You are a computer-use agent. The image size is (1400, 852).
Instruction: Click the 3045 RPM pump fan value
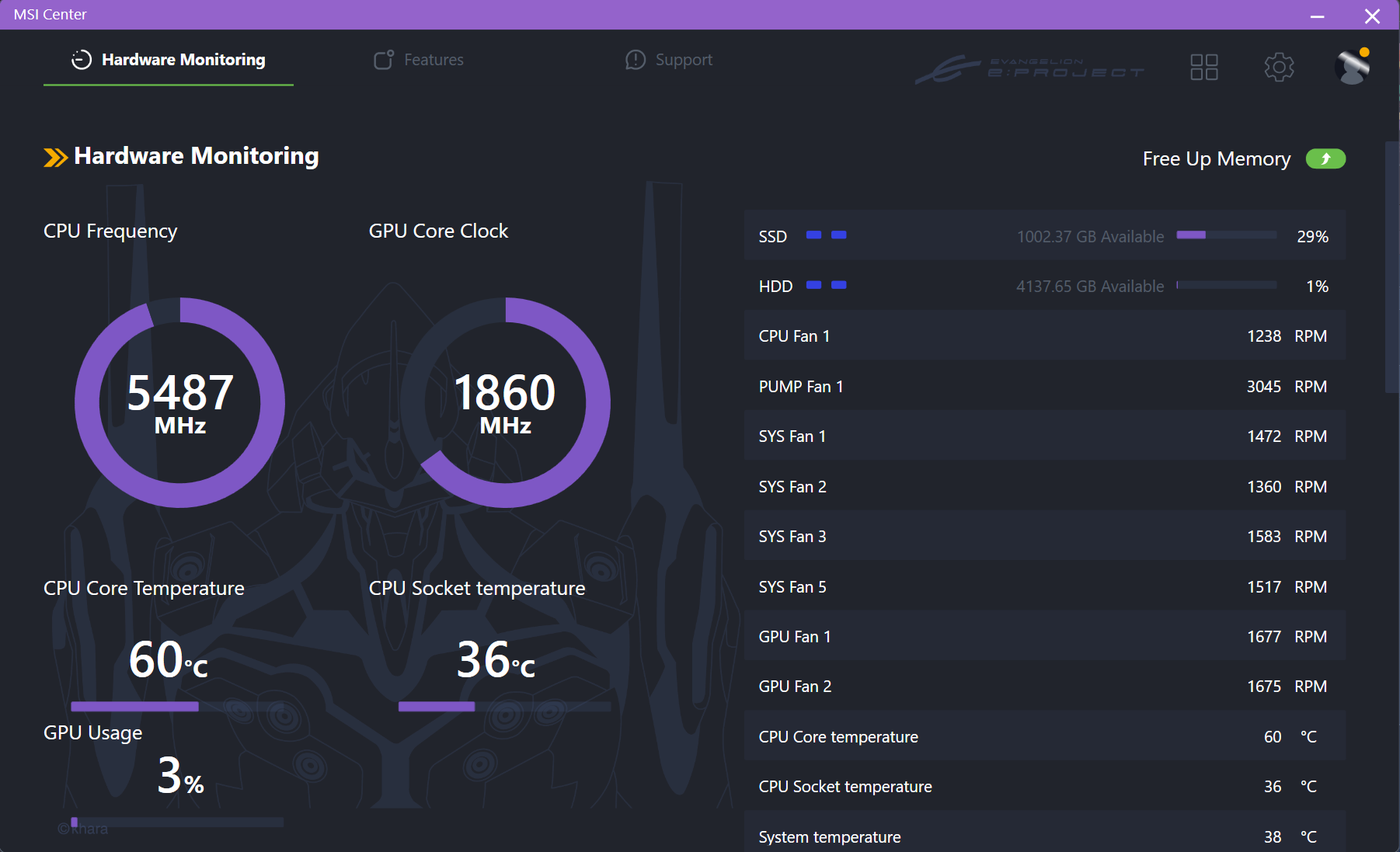[1287, 387]
